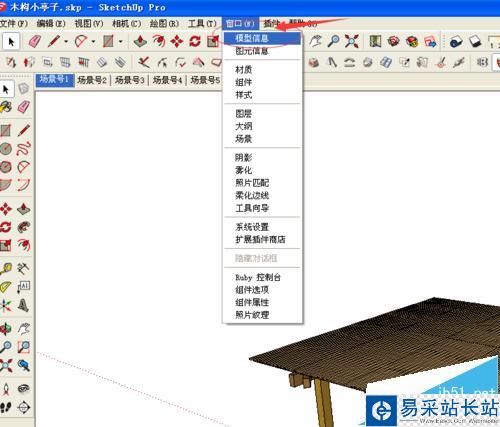The image size is (500, 427).
Task: Select the red four-arrow Move tool in top toolbar
Action: pyautogui.click(x=177, y=41)
